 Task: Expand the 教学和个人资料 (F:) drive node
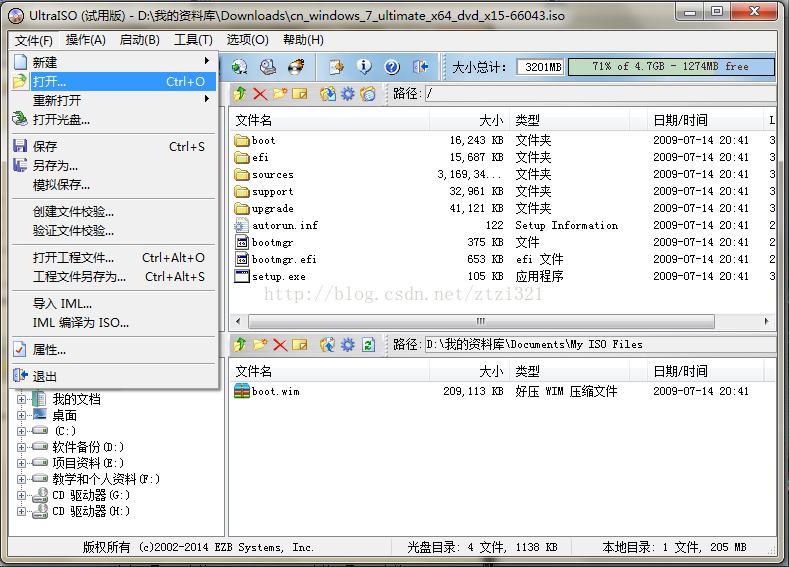[21, 479]
